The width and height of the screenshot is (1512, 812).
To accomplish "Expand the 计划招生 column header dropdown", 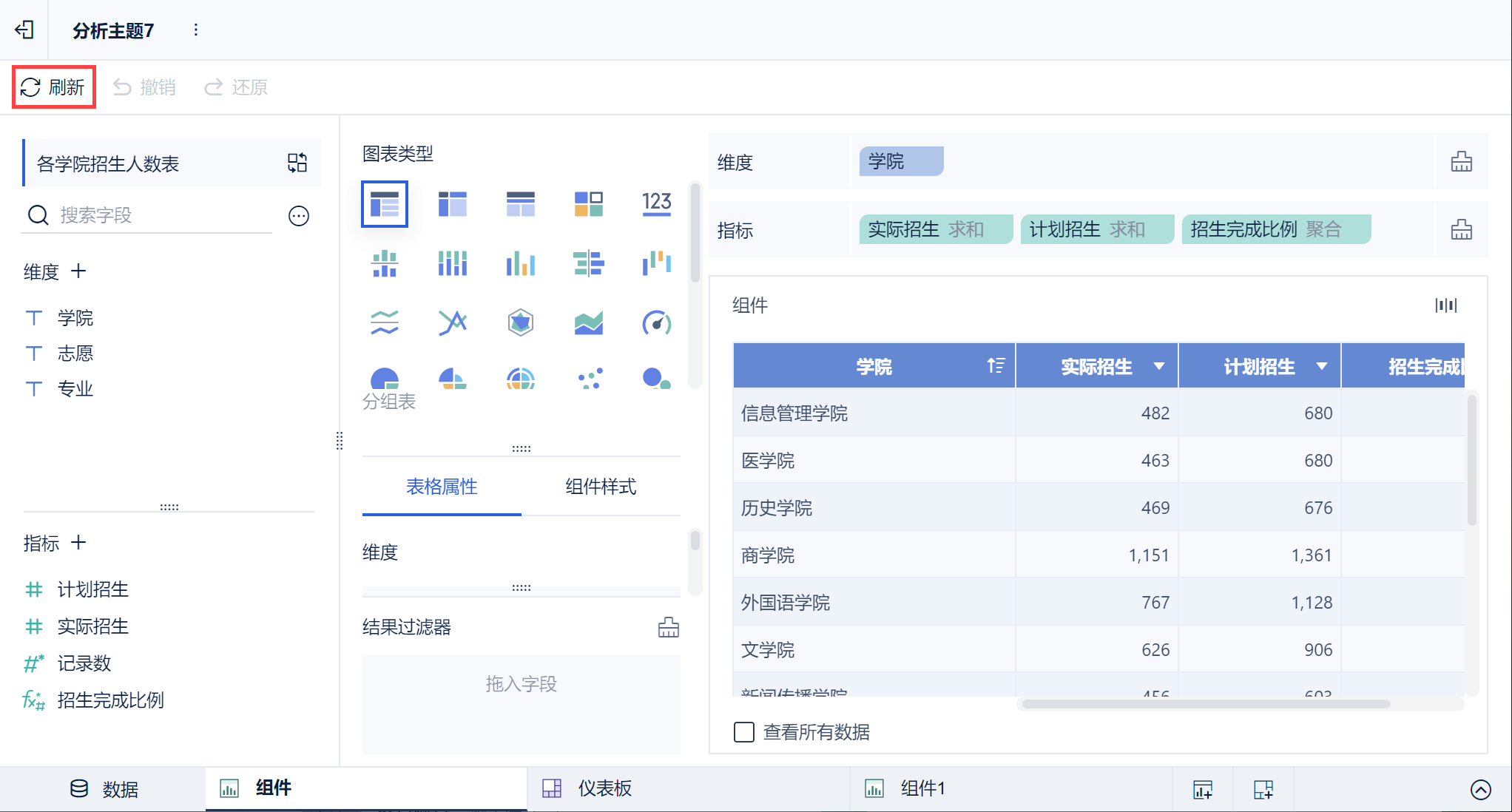I will click(x=1322, y=366).
